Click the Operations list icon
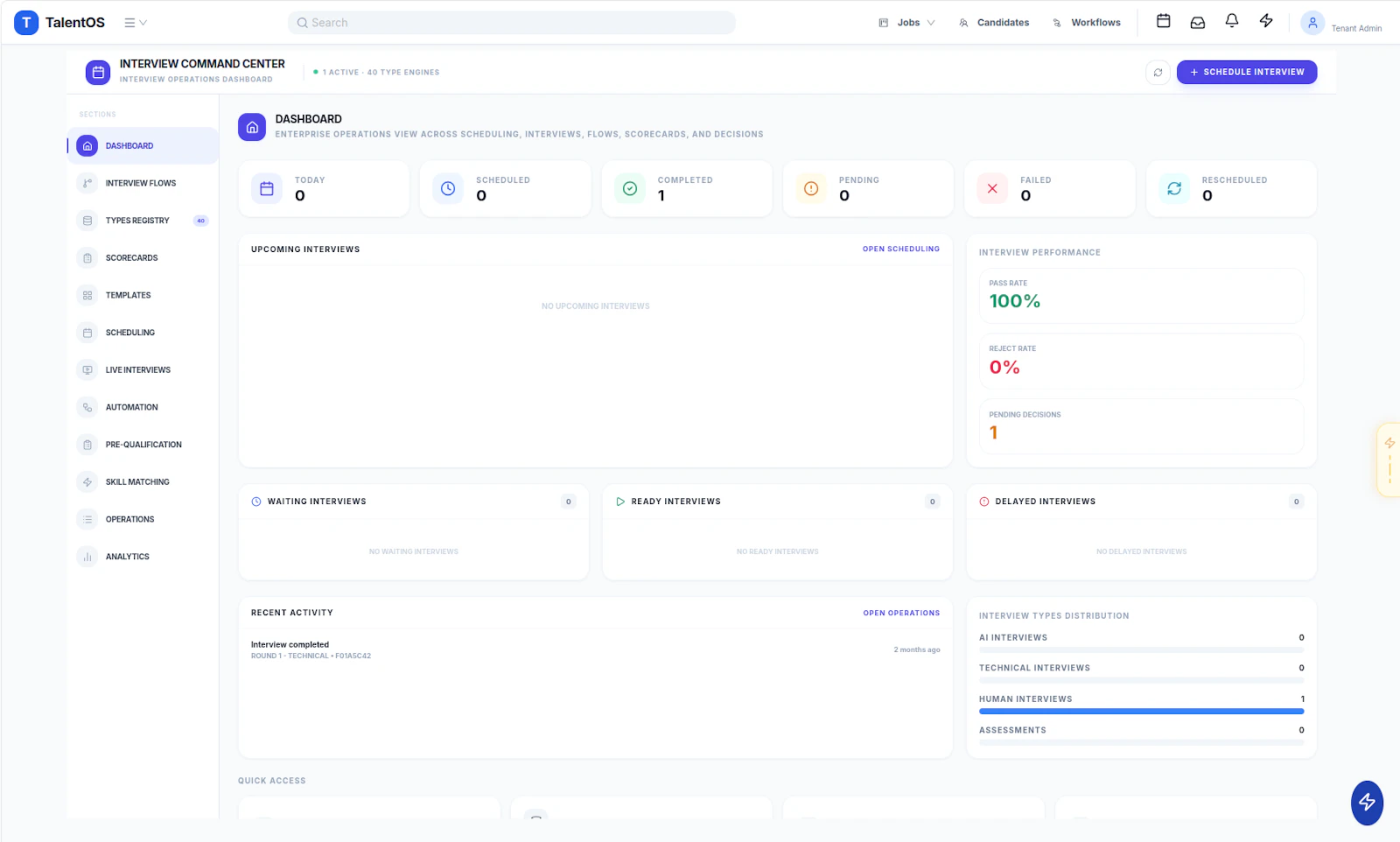Screen dimensions: 1400x842 click(87, 519)
